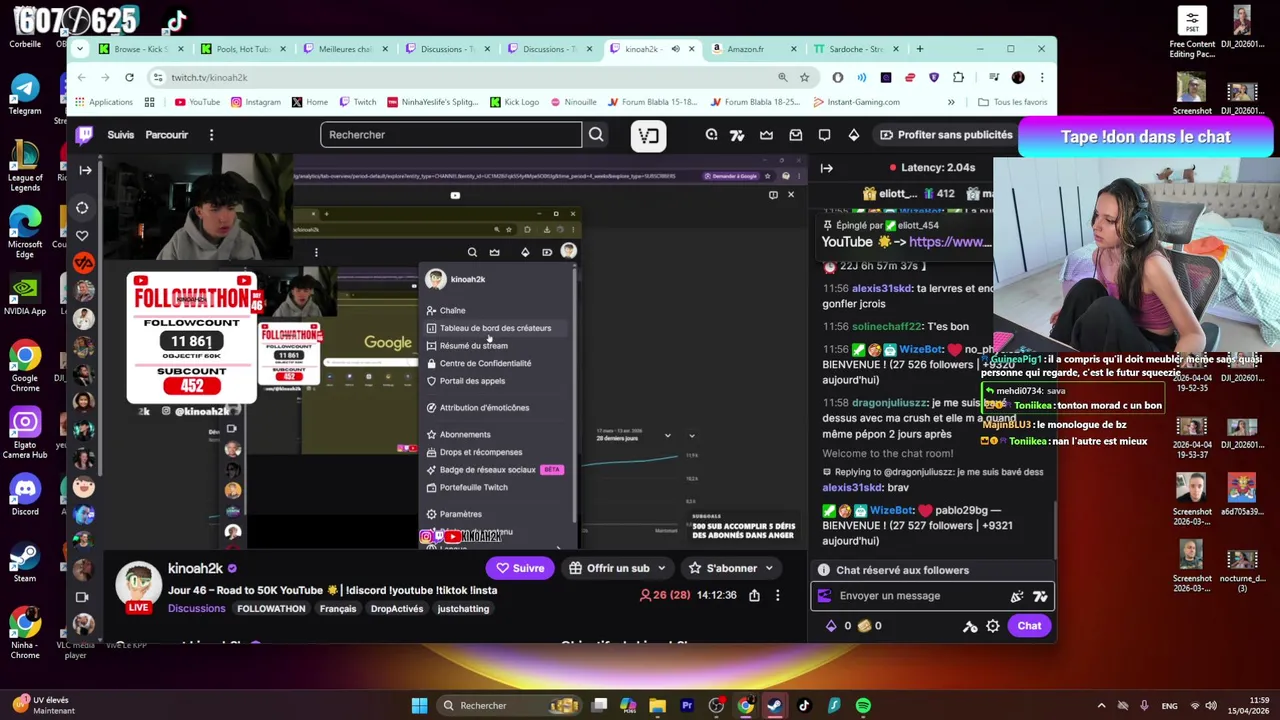Expand more bookmarks chevron in bookmarks bar
The image size is (1280, 720).
point(951,102)
